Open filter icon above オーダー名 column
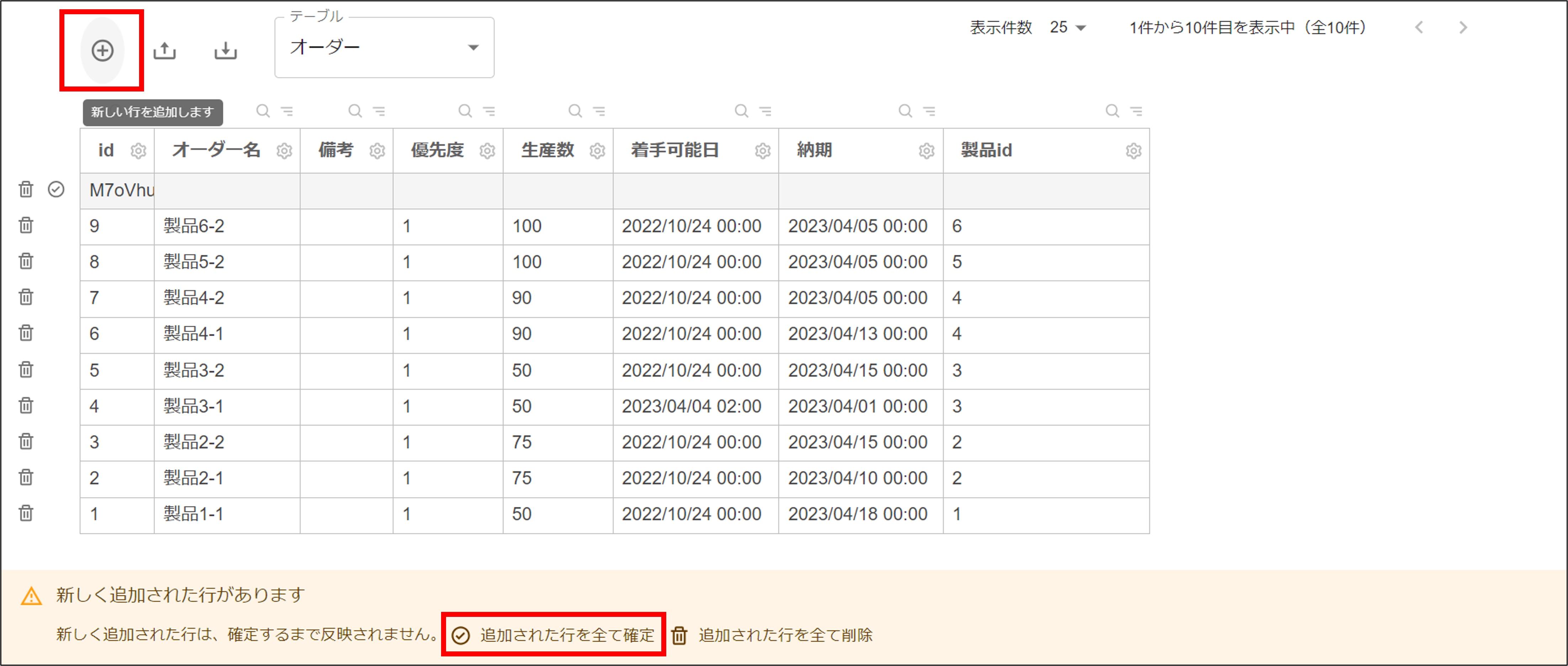 coord(287,111)
